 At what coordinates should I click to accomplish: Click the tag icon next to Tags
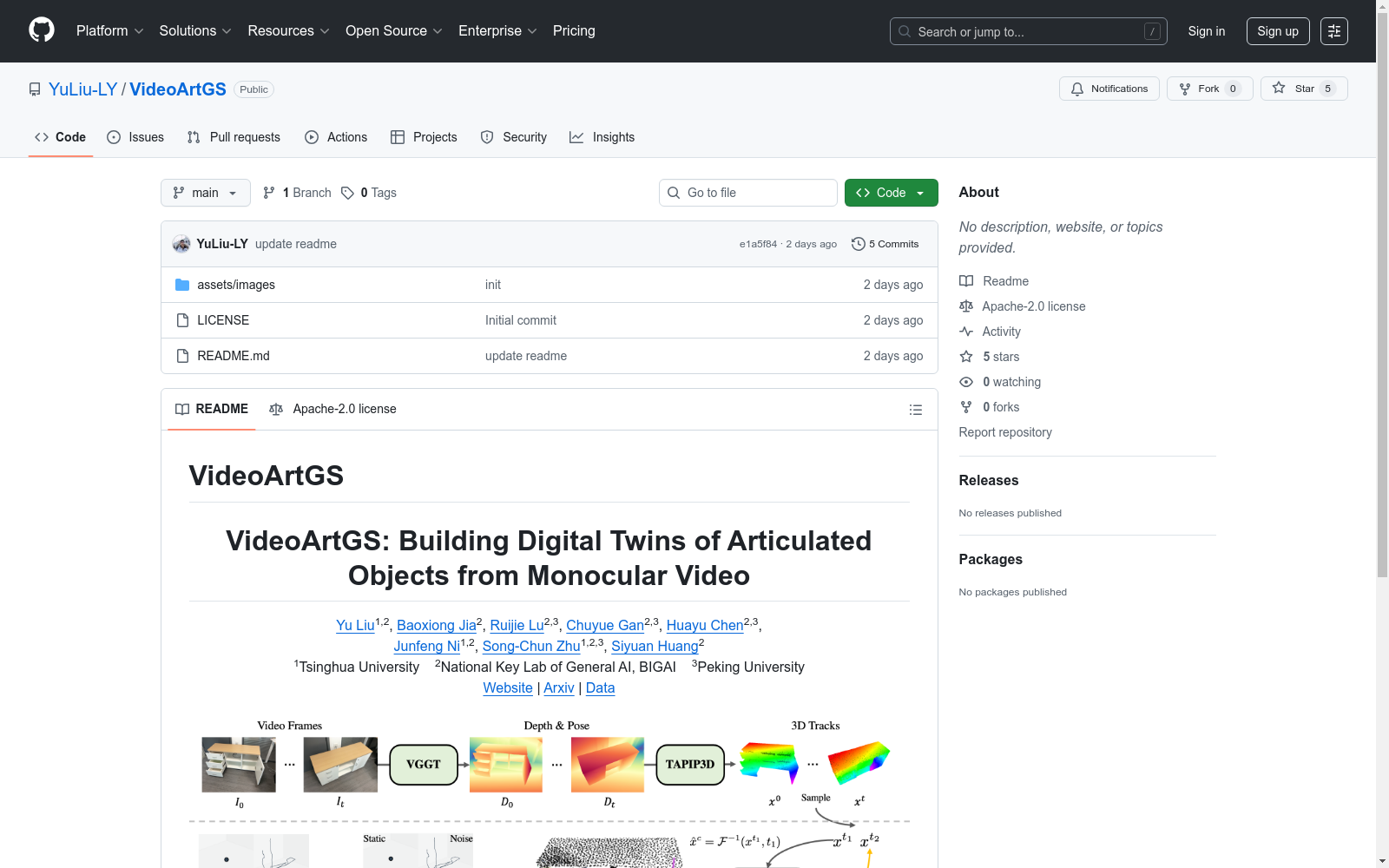coord(347,193)
